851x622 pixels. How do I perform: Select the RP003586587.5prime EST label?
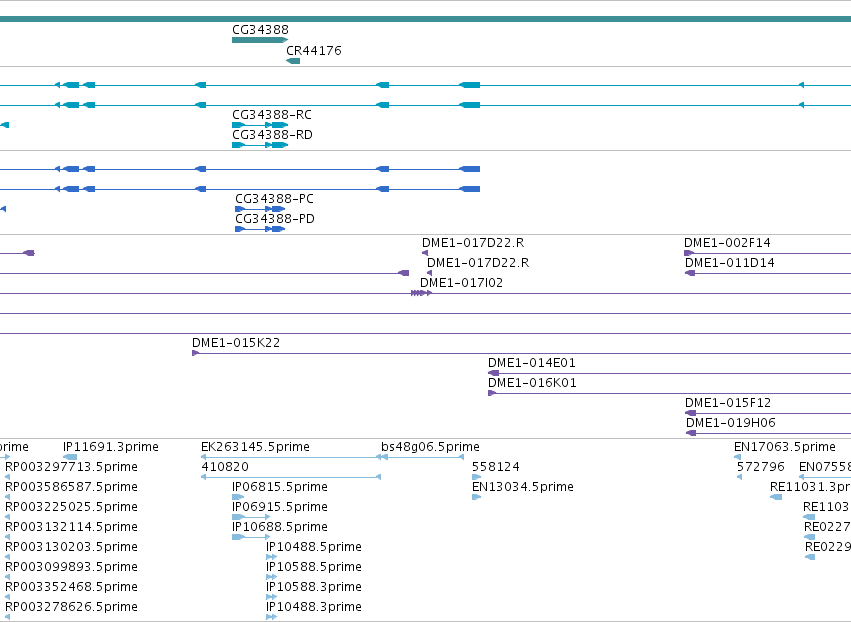click(72, 487)
